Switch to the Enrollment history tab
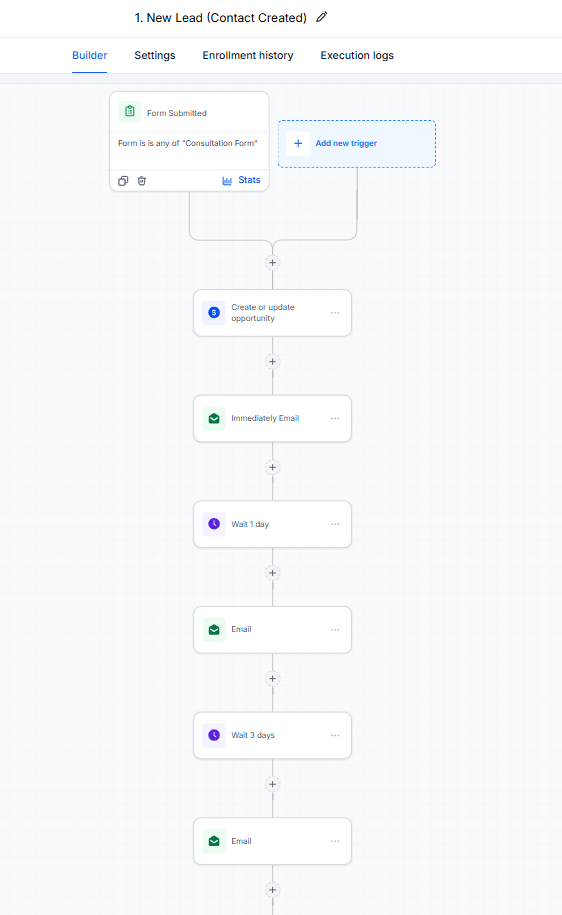562x915 pixels. [248, 55]
